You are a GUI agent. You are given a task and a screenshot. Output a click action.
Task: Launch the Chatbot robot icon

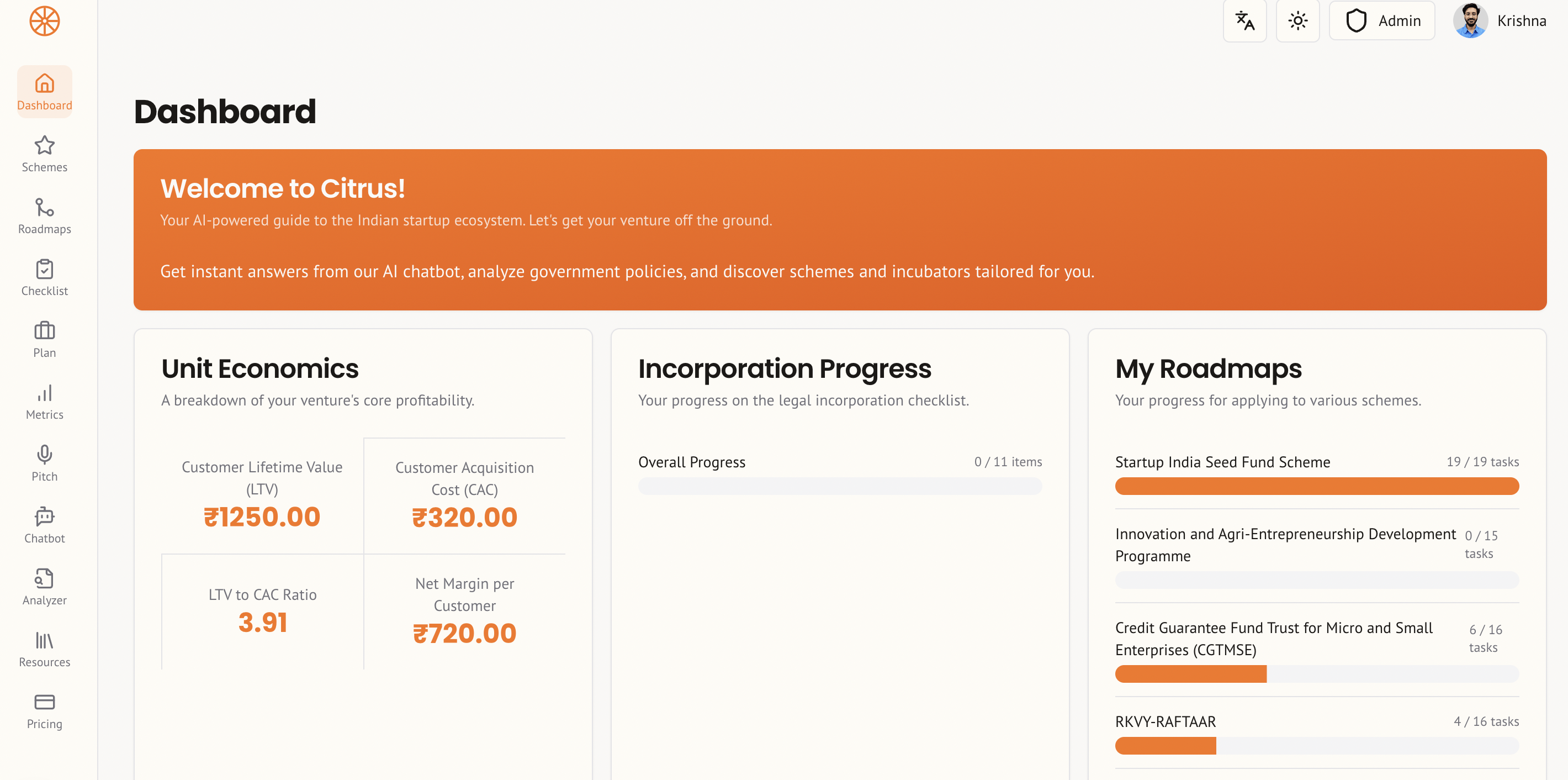[44, 517]
